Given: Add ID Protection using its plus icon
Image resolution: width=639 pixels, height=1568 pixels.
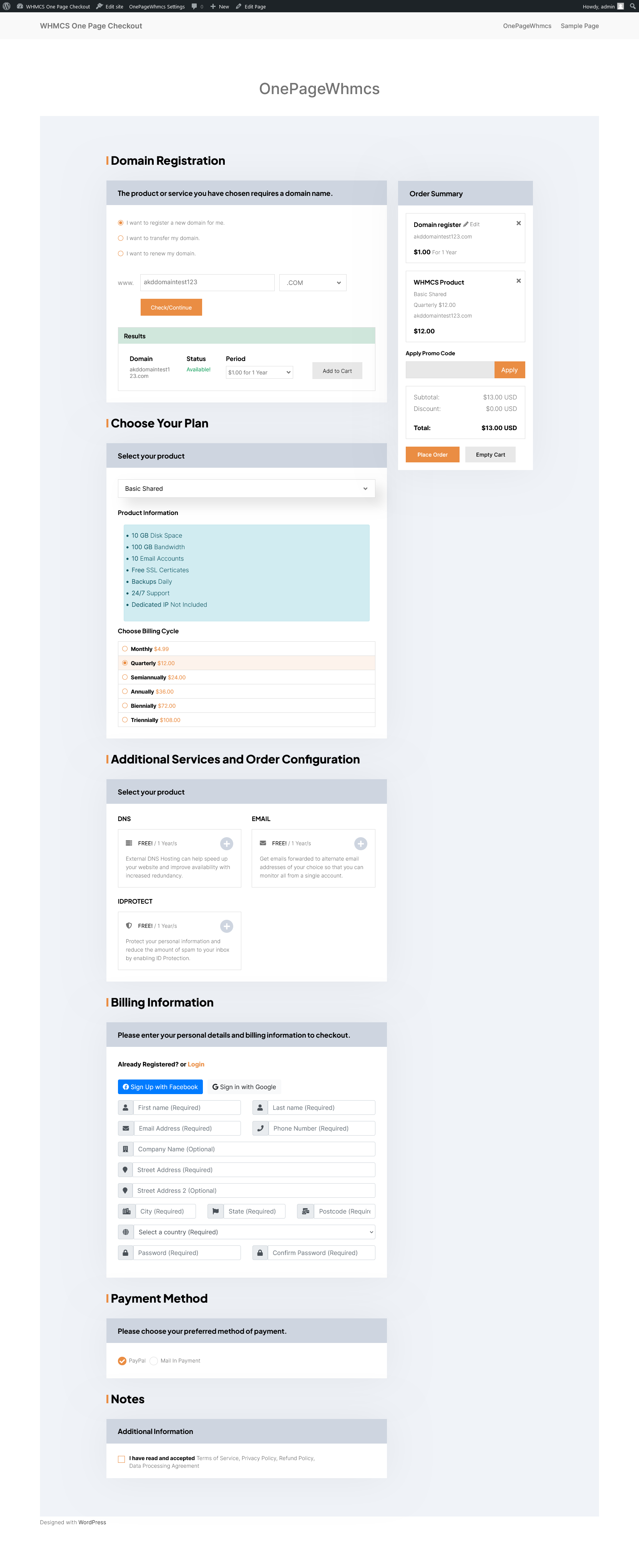Looking at the screenshot, I should tap(227, 926).
